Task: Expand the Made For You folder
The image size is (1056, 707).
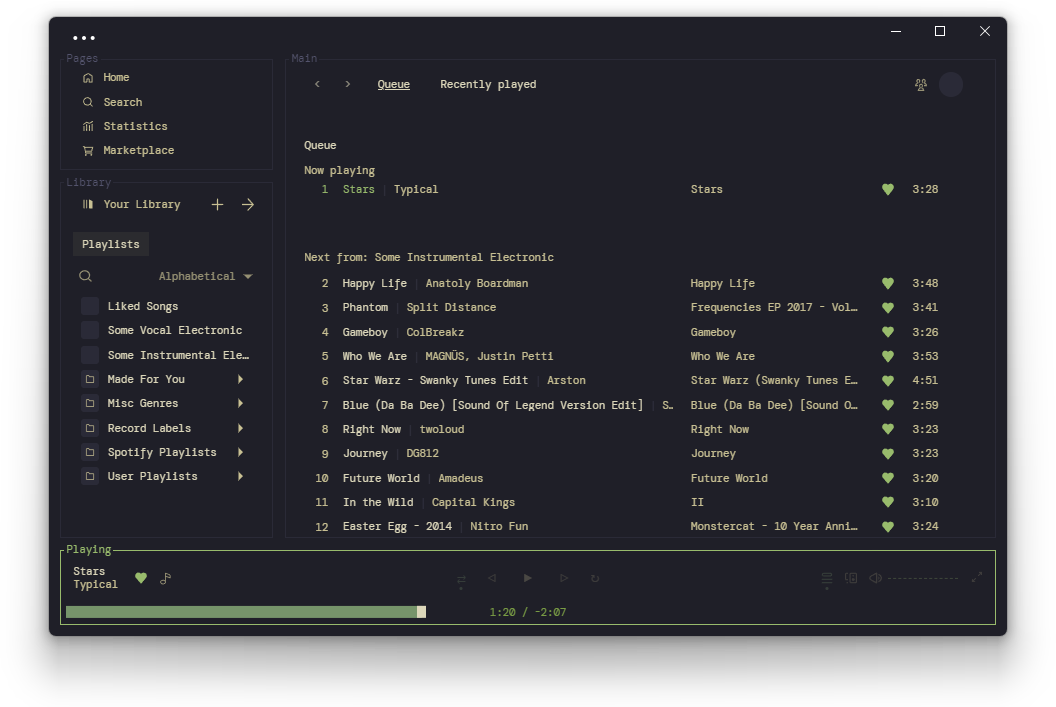Action: (x=240, y=379)
